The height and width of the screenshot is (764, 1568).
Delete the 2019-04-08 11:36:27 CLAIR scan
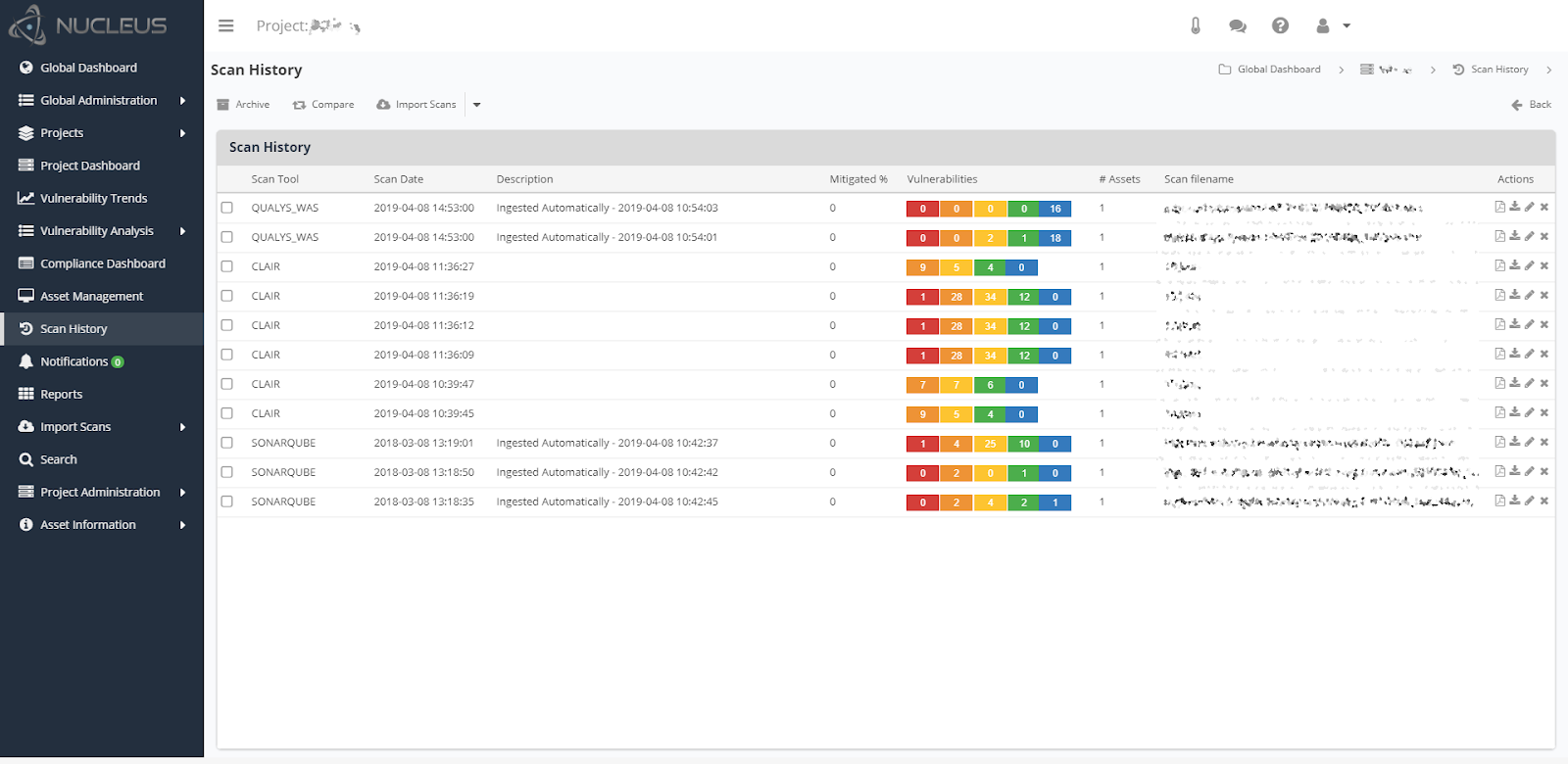(1543, 265)
